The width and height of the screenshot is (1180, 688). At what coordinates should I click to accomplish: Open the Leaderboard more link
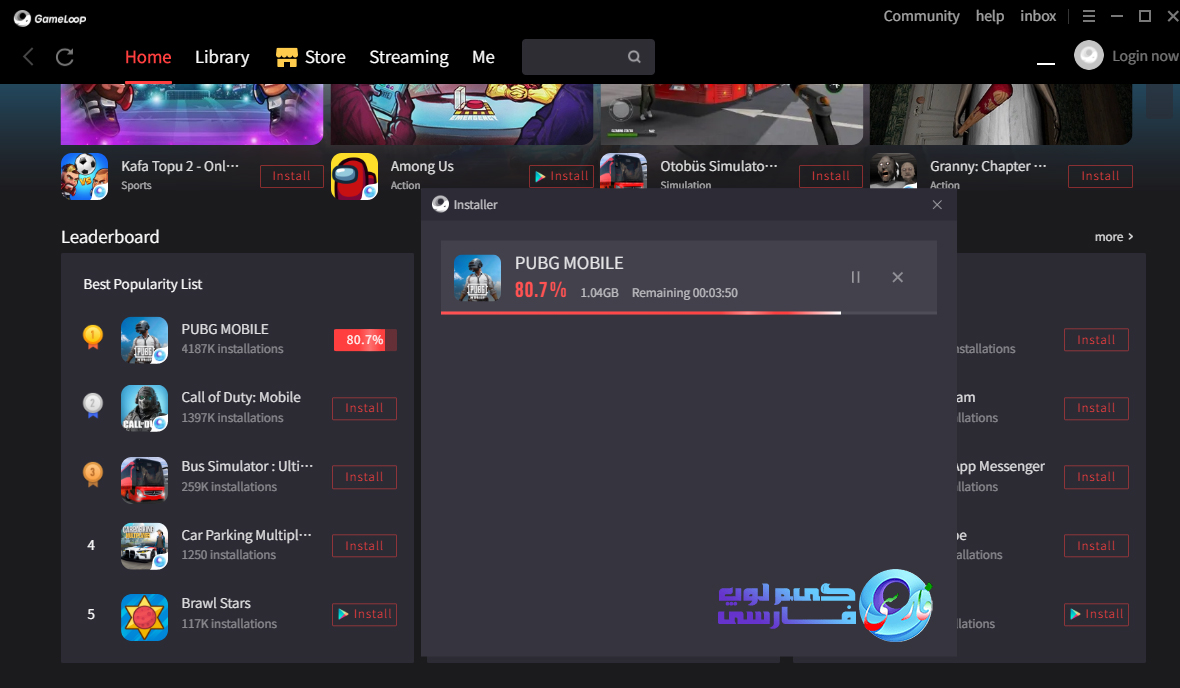(x=1113, y=237)
